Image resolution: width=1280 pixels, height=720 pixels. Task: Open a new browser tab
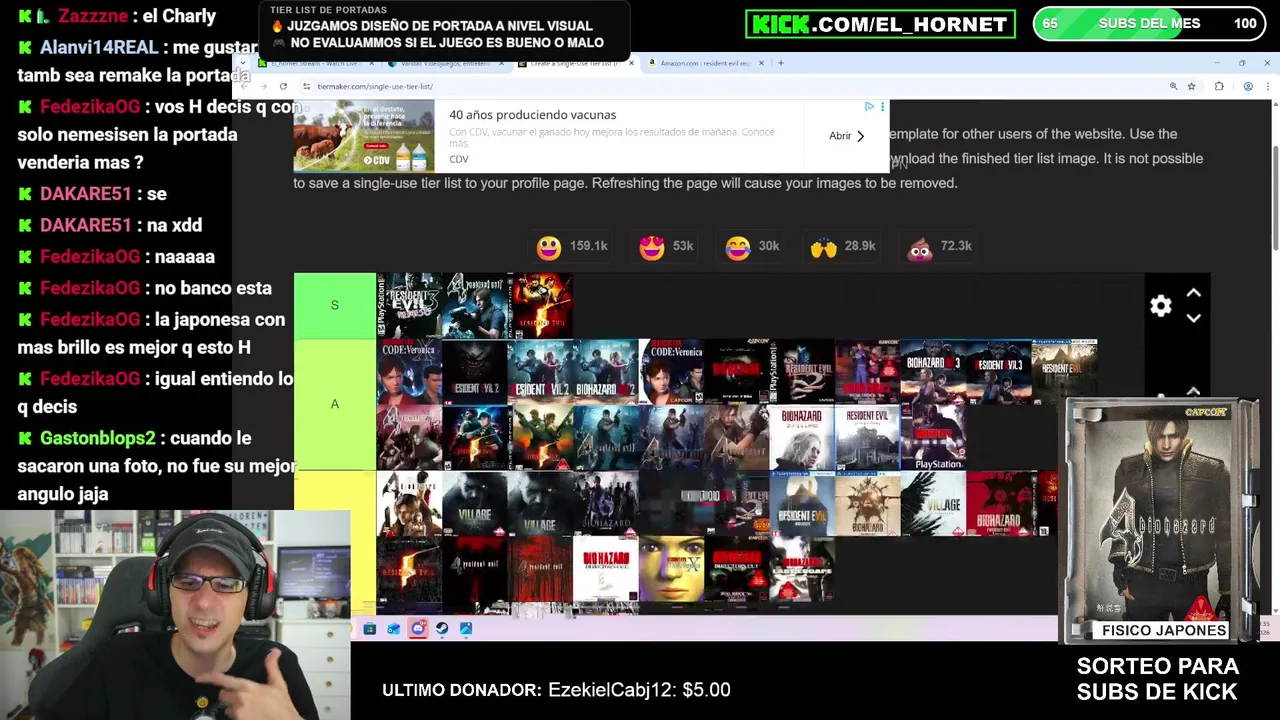pos(781,63)
